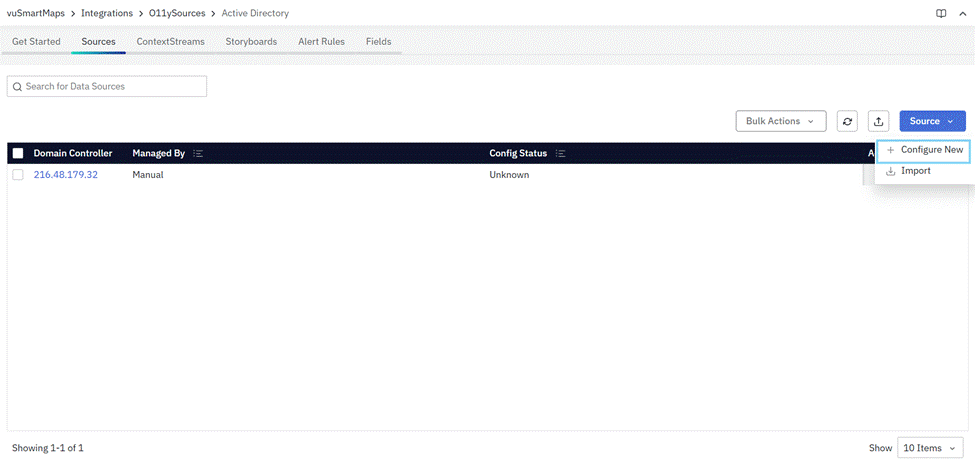Open Managed By column filter icon
Viewport: 975px width, 466px height.
coord(198,154)
